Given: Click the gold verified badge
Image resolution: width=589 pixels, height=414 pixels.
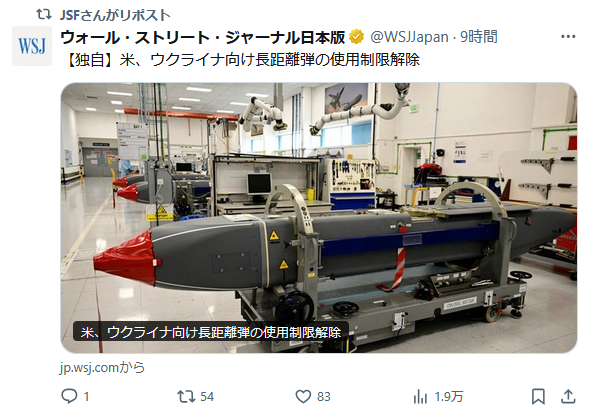Looking at the screenshot, I should (356, 37).
